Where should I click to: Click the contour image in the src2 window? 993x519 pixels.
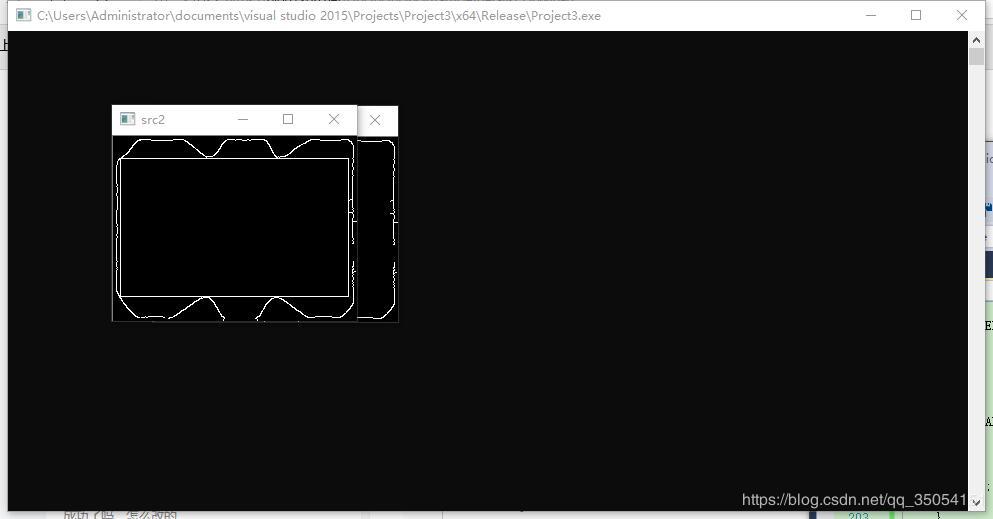tap(234, 228)
